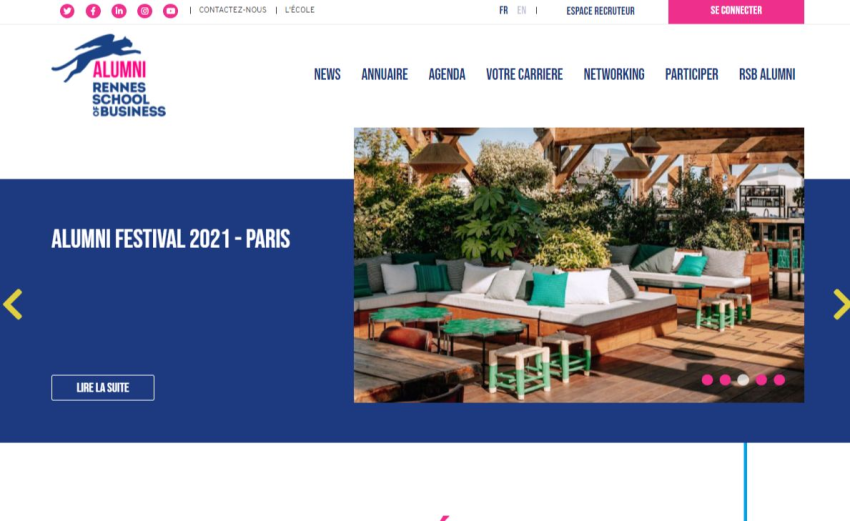Image resolution: width=850 pixels, height=521 pixels.
Task: Expand the VOTRE CARRIERE menu
Action: pos(524,74)
